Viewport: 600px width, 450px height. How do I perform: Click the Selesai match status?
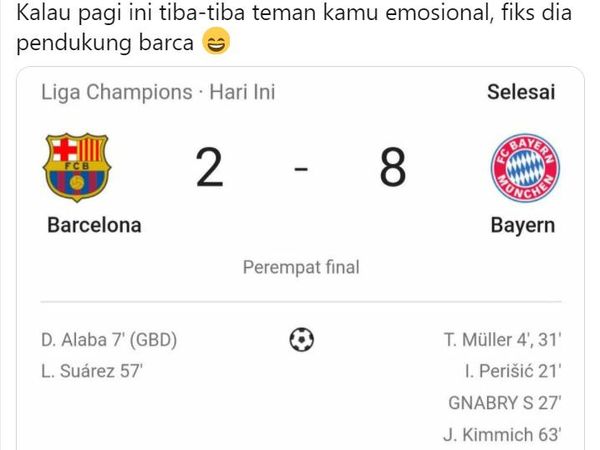tap(520, 93)
